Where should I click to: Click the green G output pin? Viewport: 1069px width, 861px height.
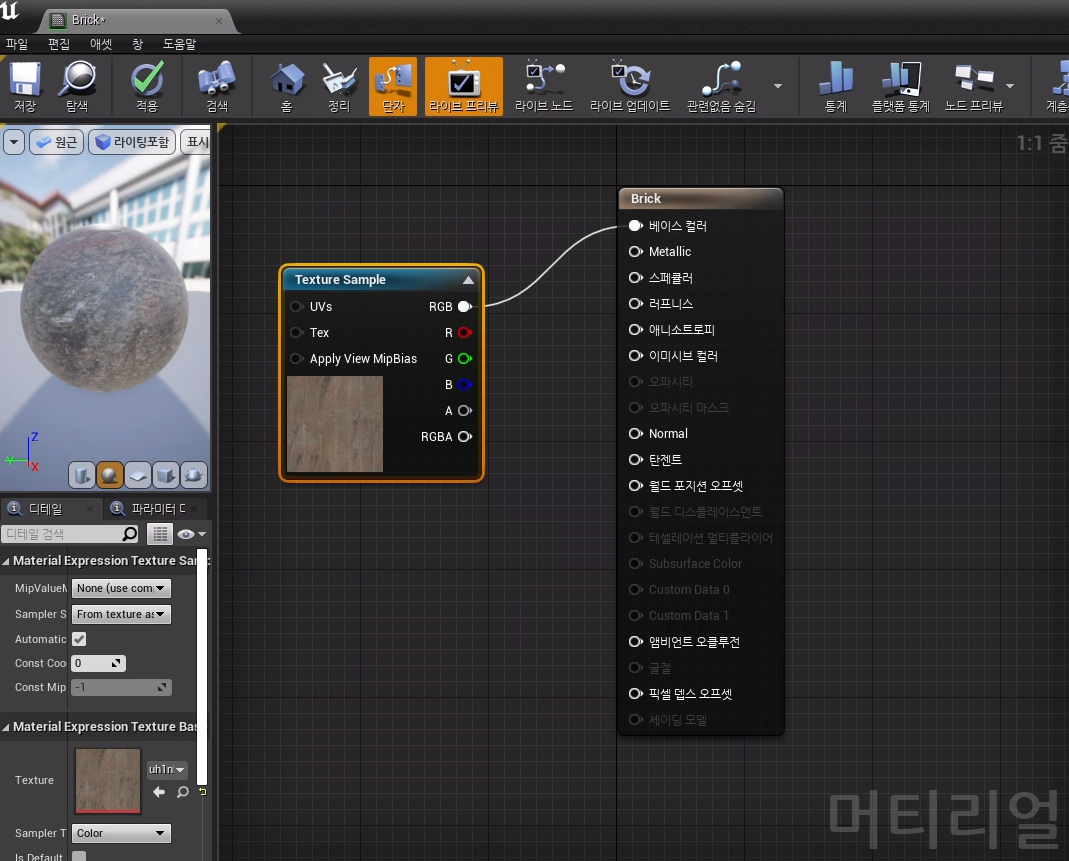coord(465,359)
